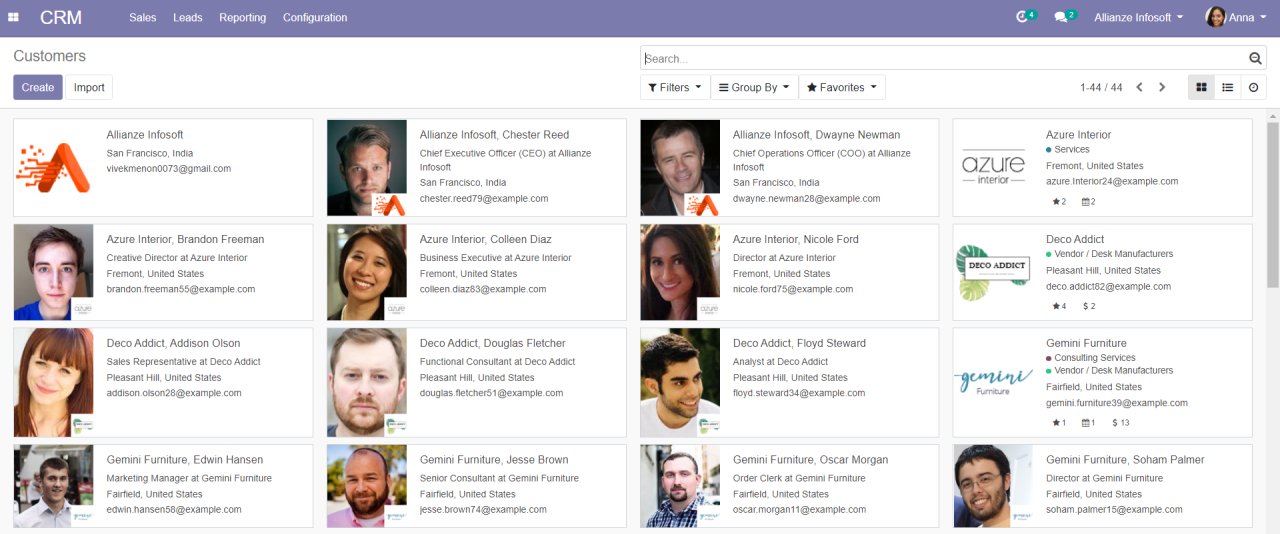Viewport: 1280px width, 534px height.
Task: Click the Import button
Action: (89, 88)
